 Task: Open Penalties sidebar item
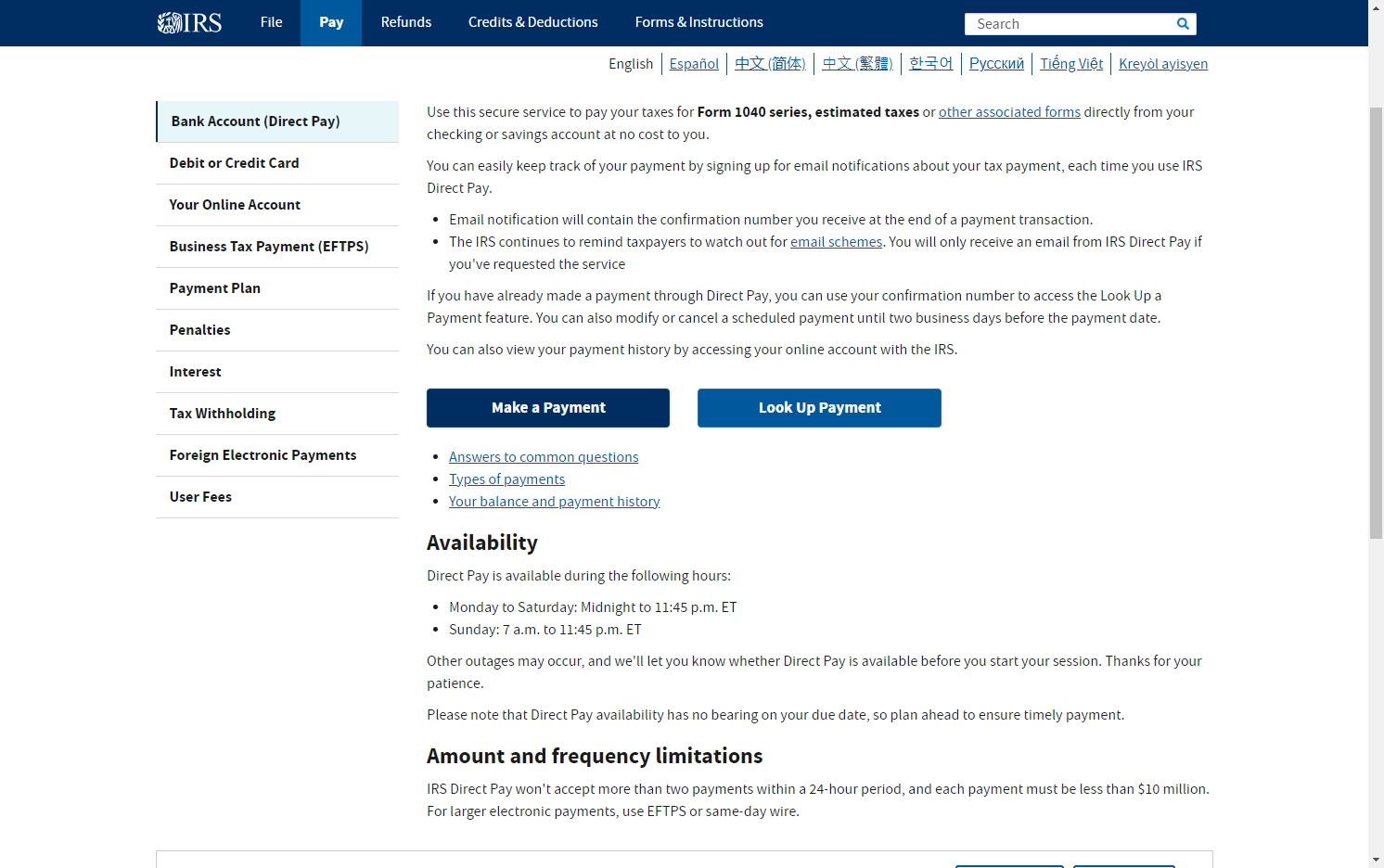[277, 330]
